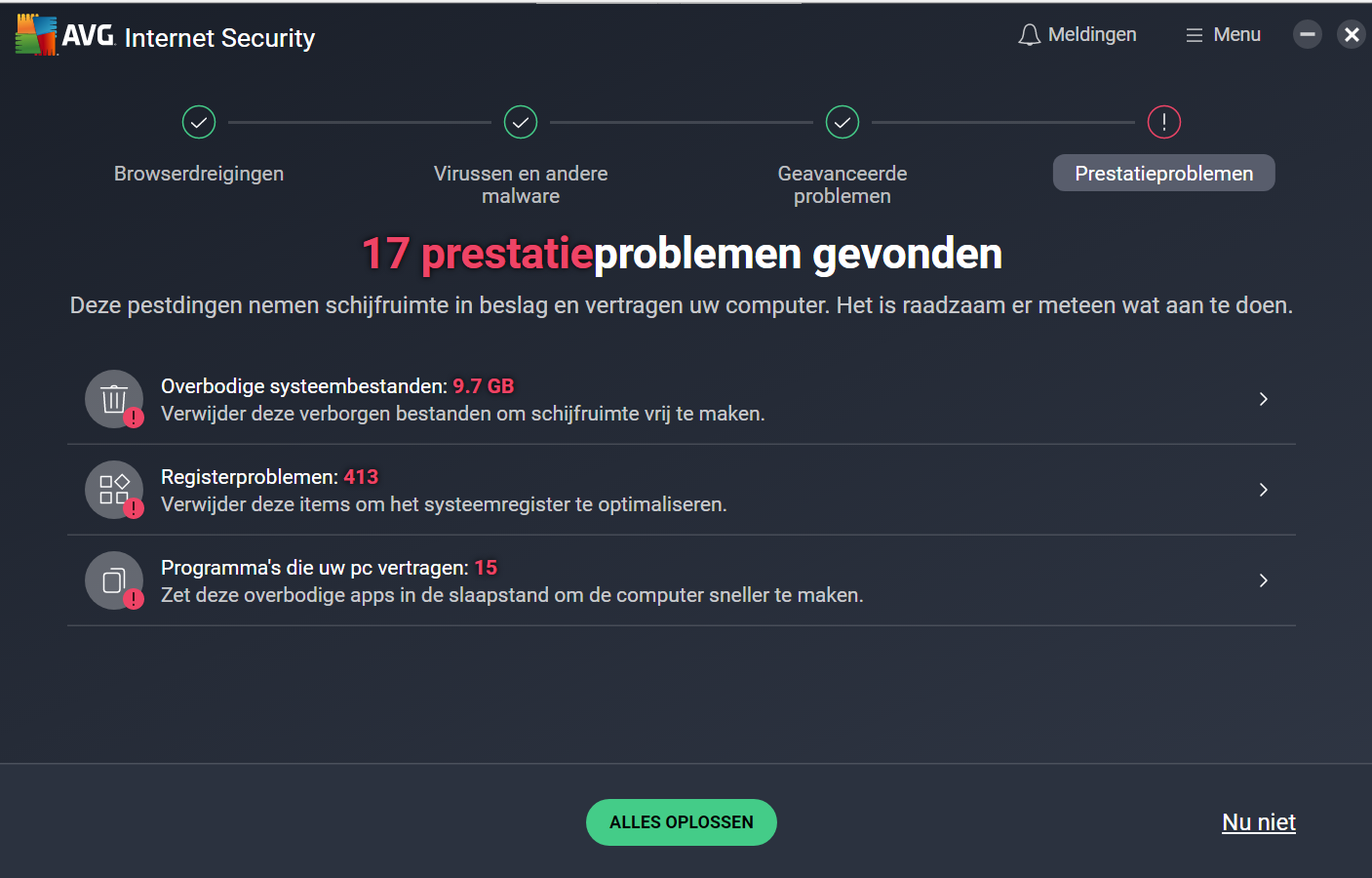Viewport: 1372px width, 878px height.
Task: Close the AVG Internet Security window
Action: 1352,35
